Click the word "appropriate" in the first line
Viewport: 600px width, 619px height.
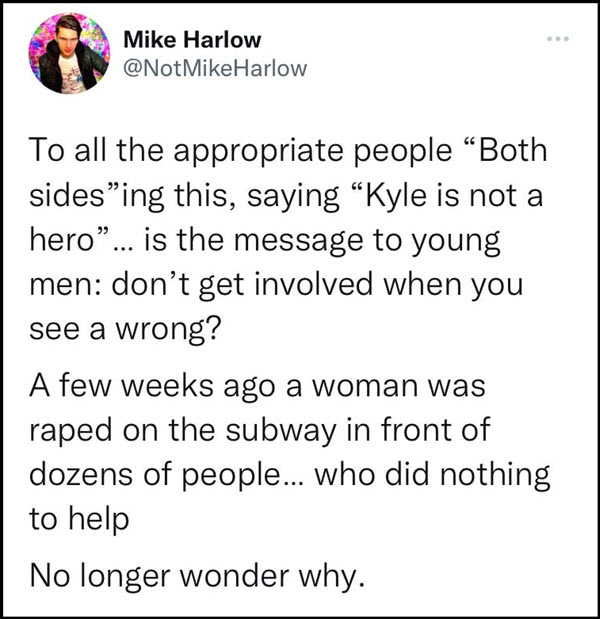(258, 152)
